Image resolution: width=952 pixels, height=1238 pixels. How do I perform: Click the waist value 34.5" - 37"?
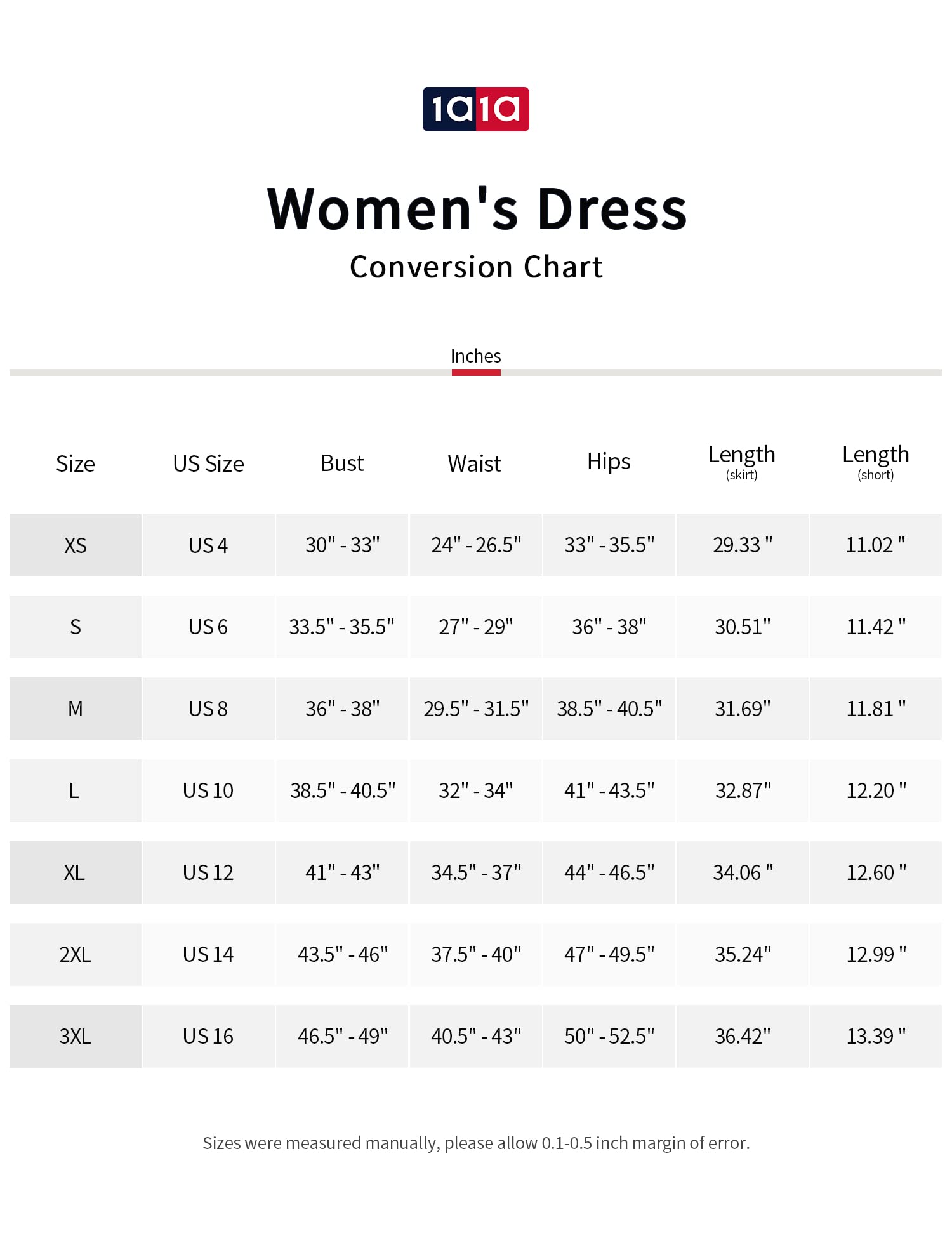pyautogui.click(x=476, y=873)
